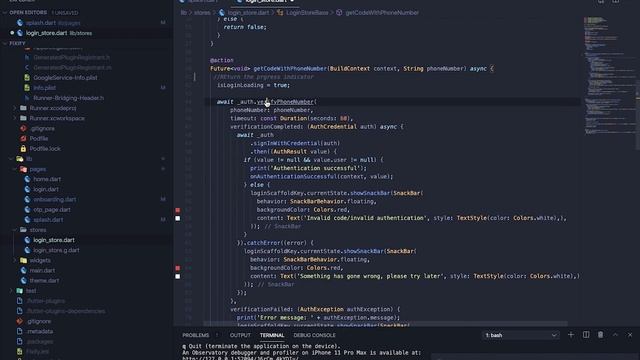The width and height of the screenshot is (640, 360).
Task: Open main.dart in the lib folder
Action: point(42,270)
